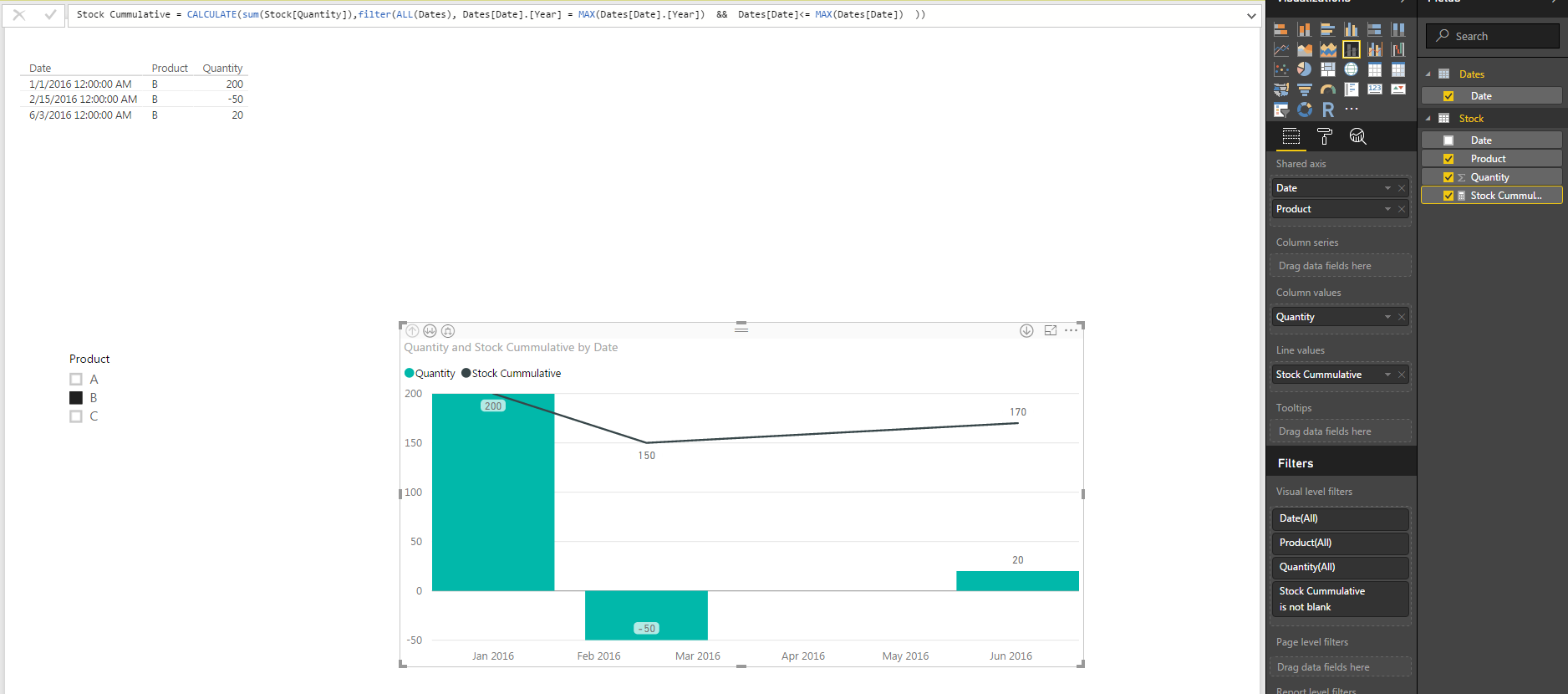Select the stacked bar chart visualization
This screenshot has height=694, width=1568.
[x=1280, y=29]
